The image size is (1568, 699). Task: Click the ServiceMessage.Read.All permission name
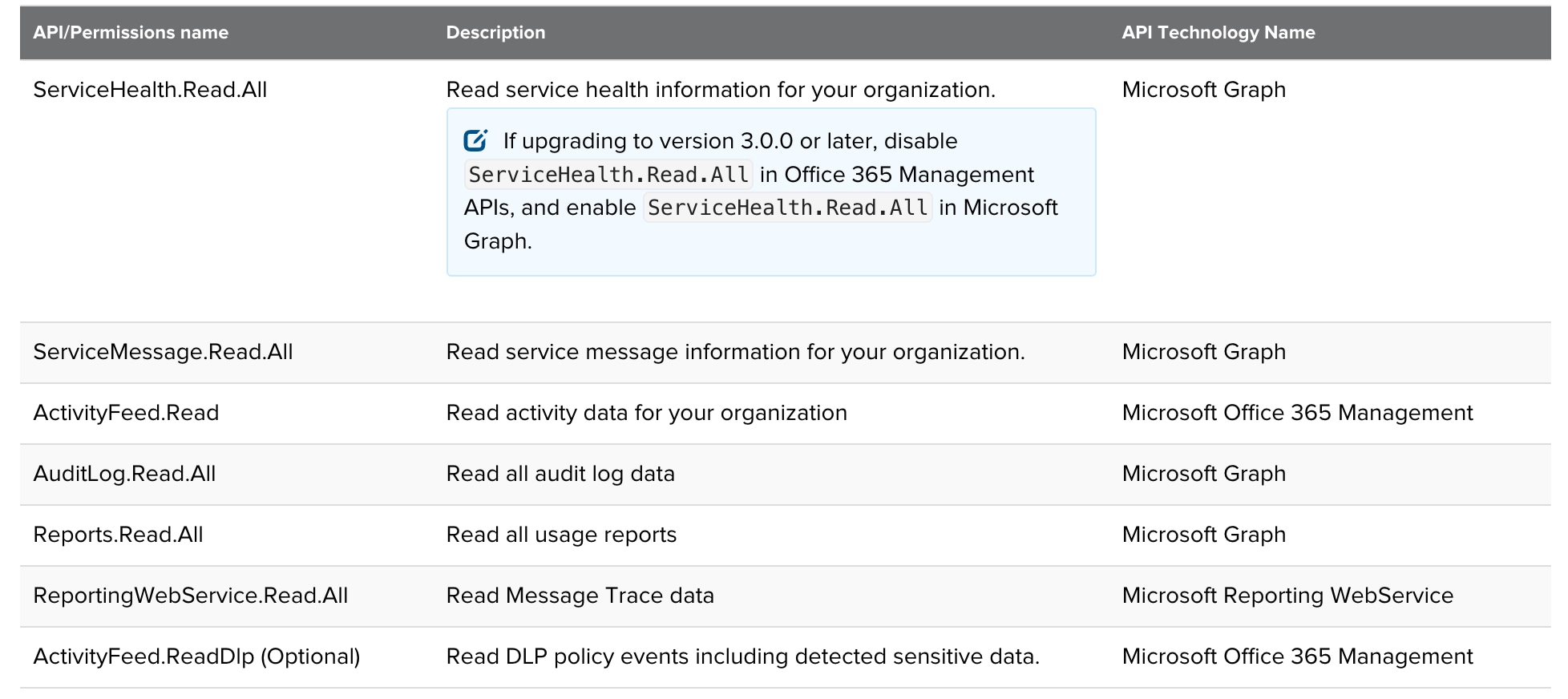163,352
